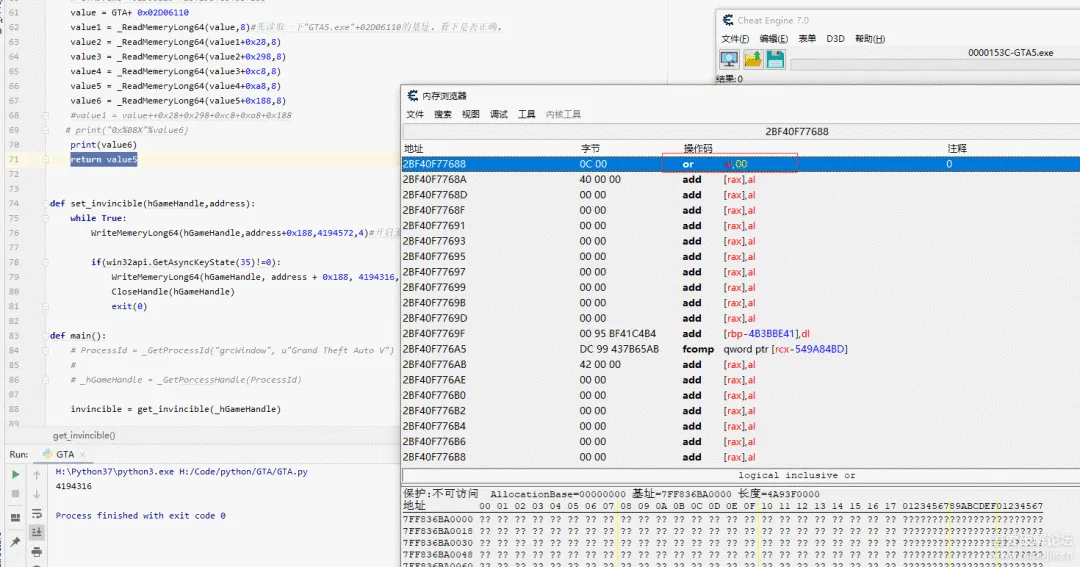Viewport: 1080px width, 567px height.
Task: Click the pin tab icon in Run panel
Action: click(x=15, y=542)
